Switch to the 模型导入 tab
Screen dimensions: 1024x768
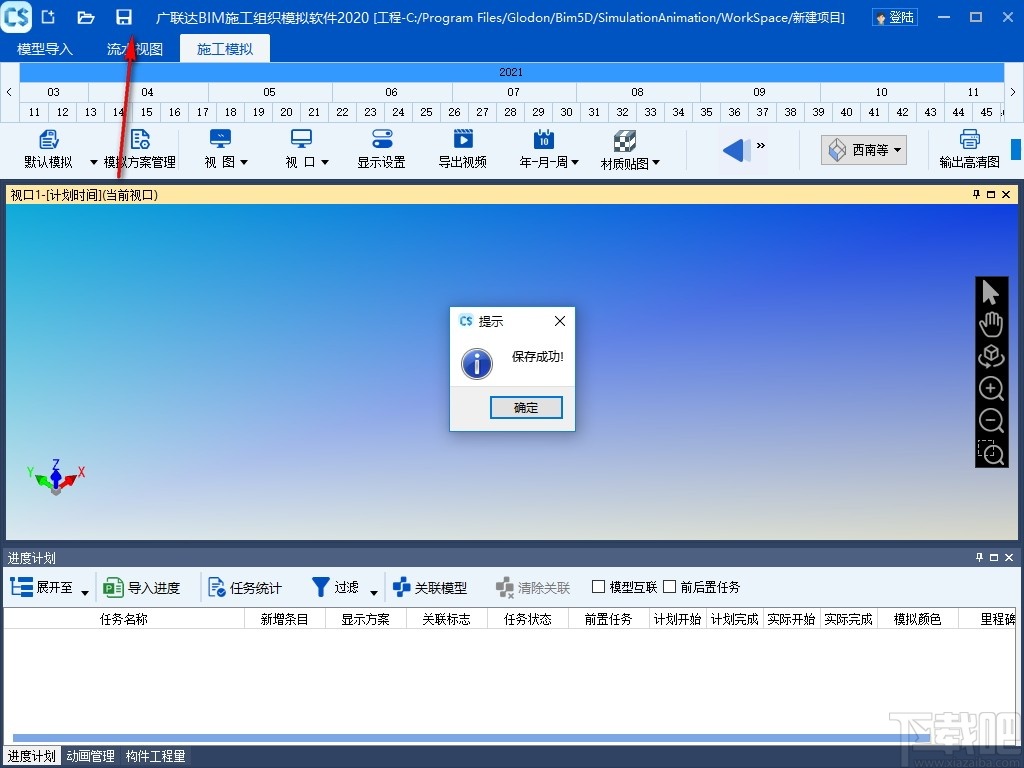point(44,49)
